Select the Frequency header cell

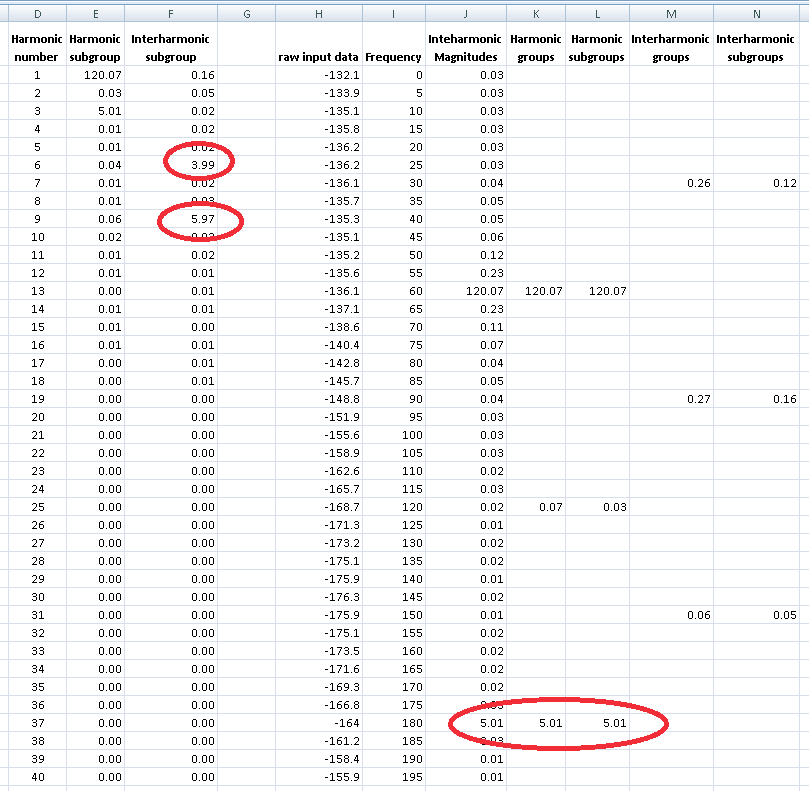393,57
